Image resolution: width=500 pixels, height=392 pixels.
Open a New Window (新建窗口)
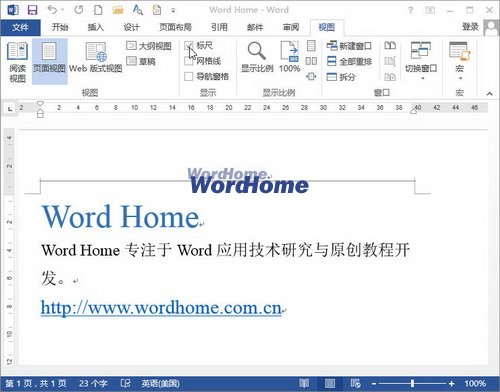(x=349, y=46)
